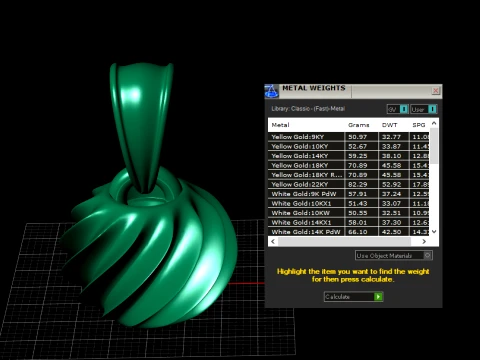Click the vertical scrollbar thumb
The width and height of the screenshot is (480, 360).
click(x=434, y=146)
